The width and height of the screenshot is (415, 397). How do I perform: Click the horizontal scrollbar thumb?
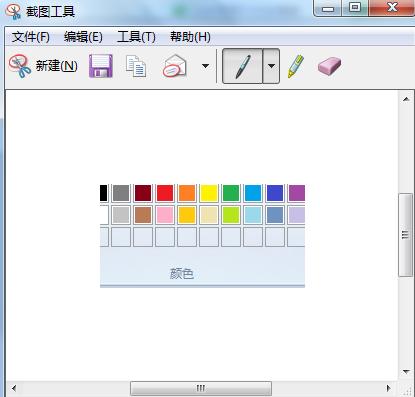[201, 388]
